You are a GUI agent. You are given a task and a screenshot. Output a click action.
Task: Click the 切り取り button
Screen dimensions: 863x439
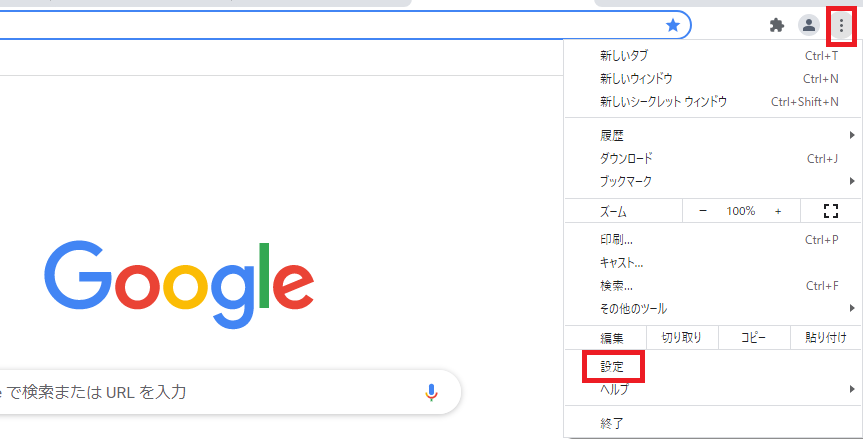(681, 337)
